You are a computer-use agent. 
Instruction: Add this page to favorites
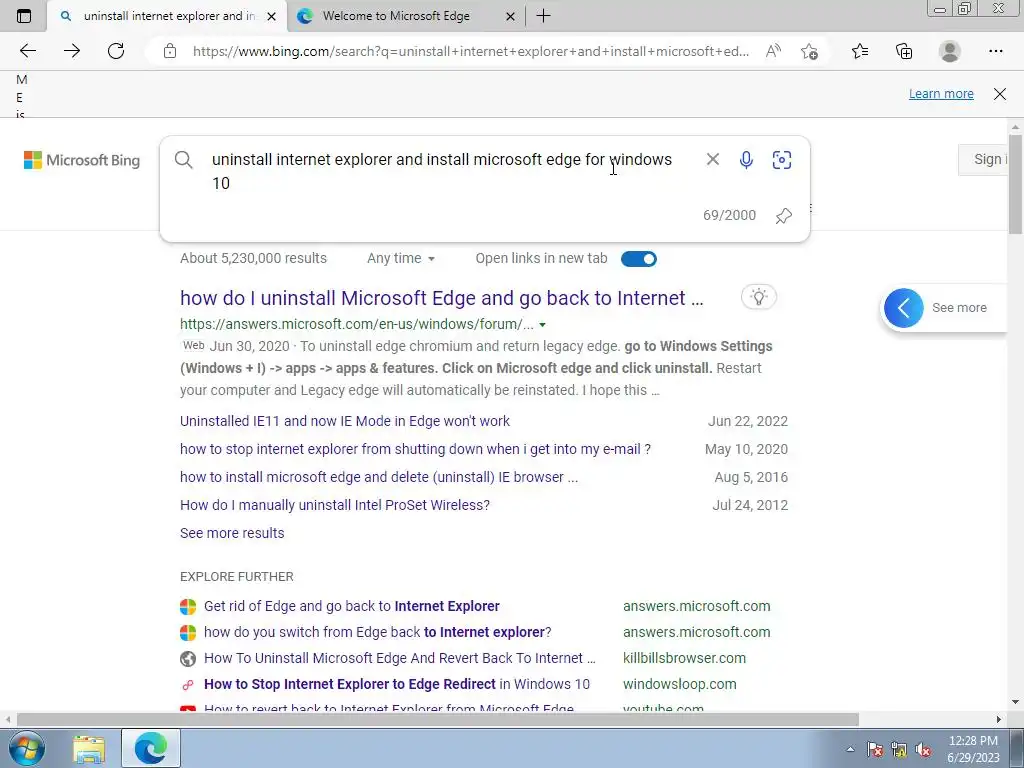point(809,51)
